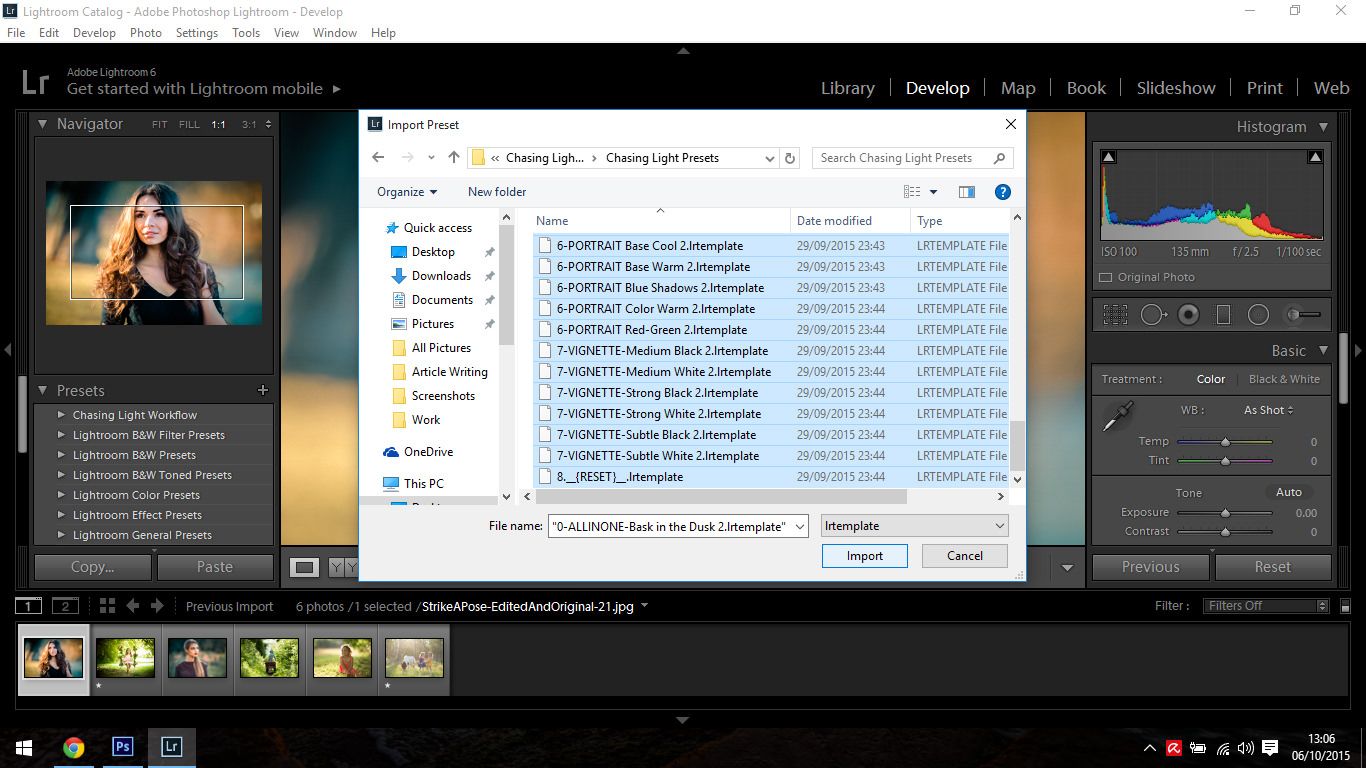The image size is (1366, 768).
Task: Open the Action Center notification icon
Action: point(1270,747)
